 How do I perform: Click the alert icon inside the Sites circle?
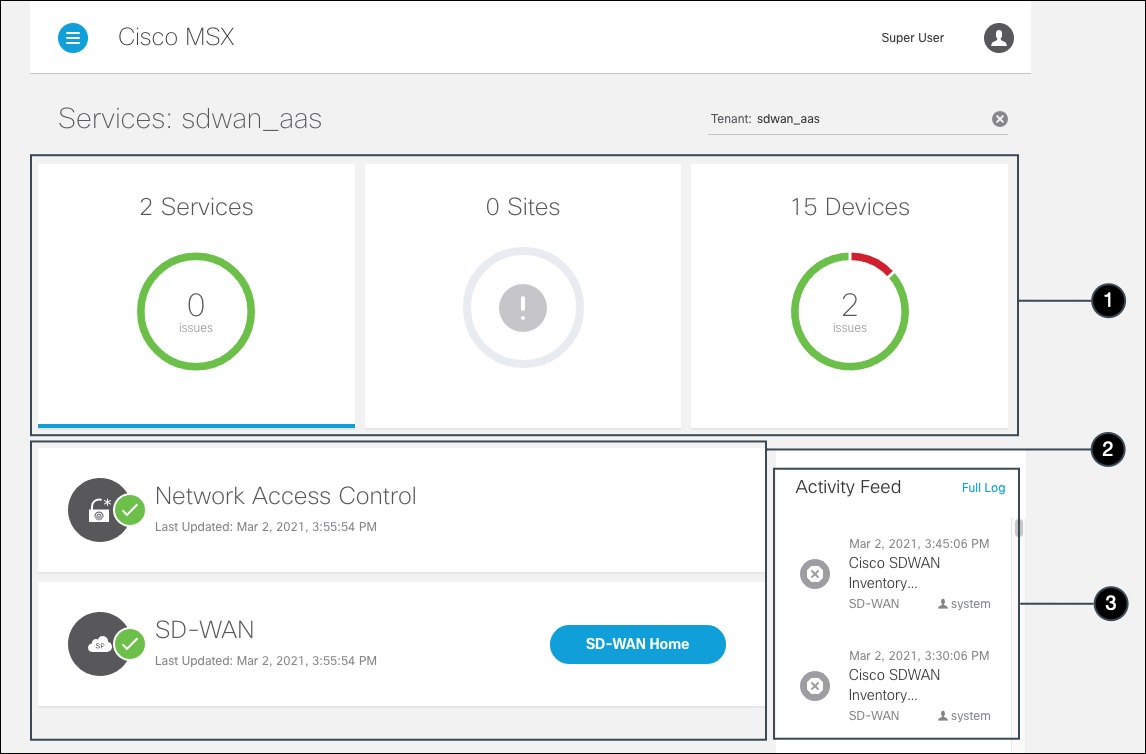coord(522,308)
